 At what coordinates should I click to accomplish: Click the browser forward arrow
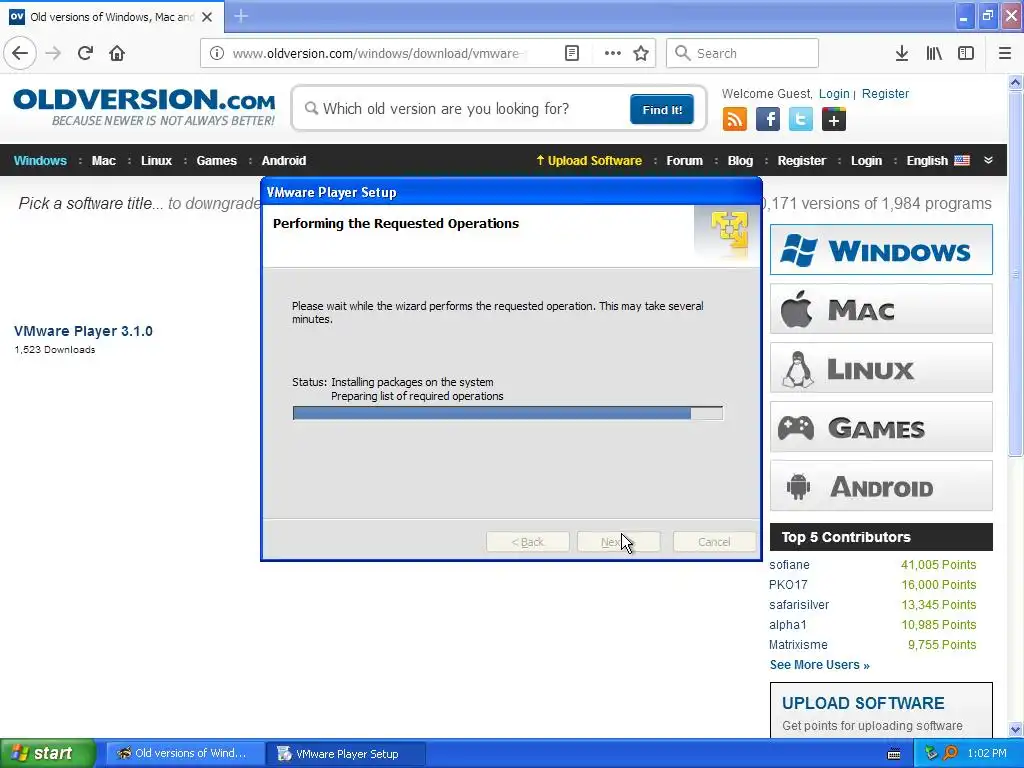(53, 53)
